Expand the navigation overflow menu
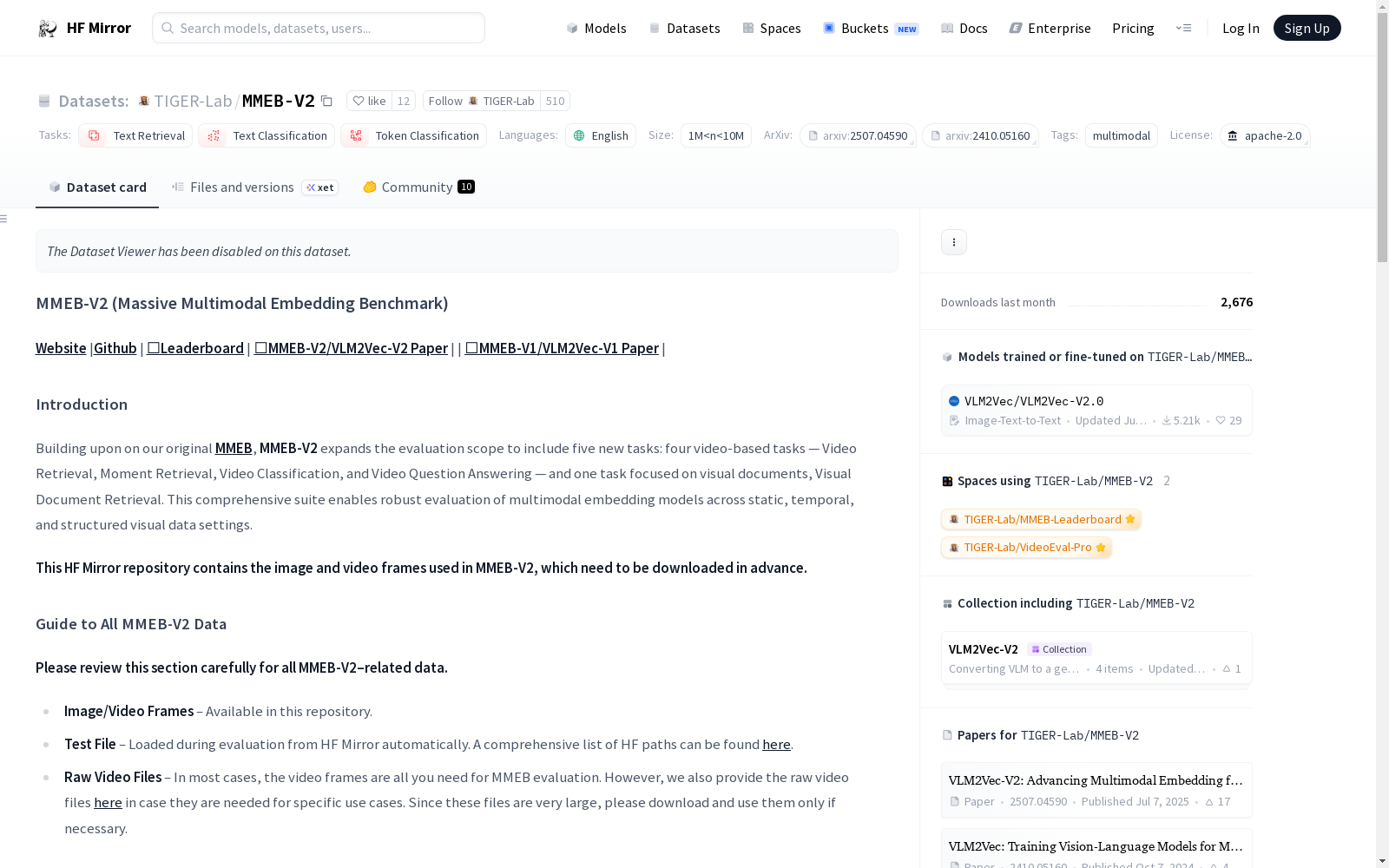 1183,28
